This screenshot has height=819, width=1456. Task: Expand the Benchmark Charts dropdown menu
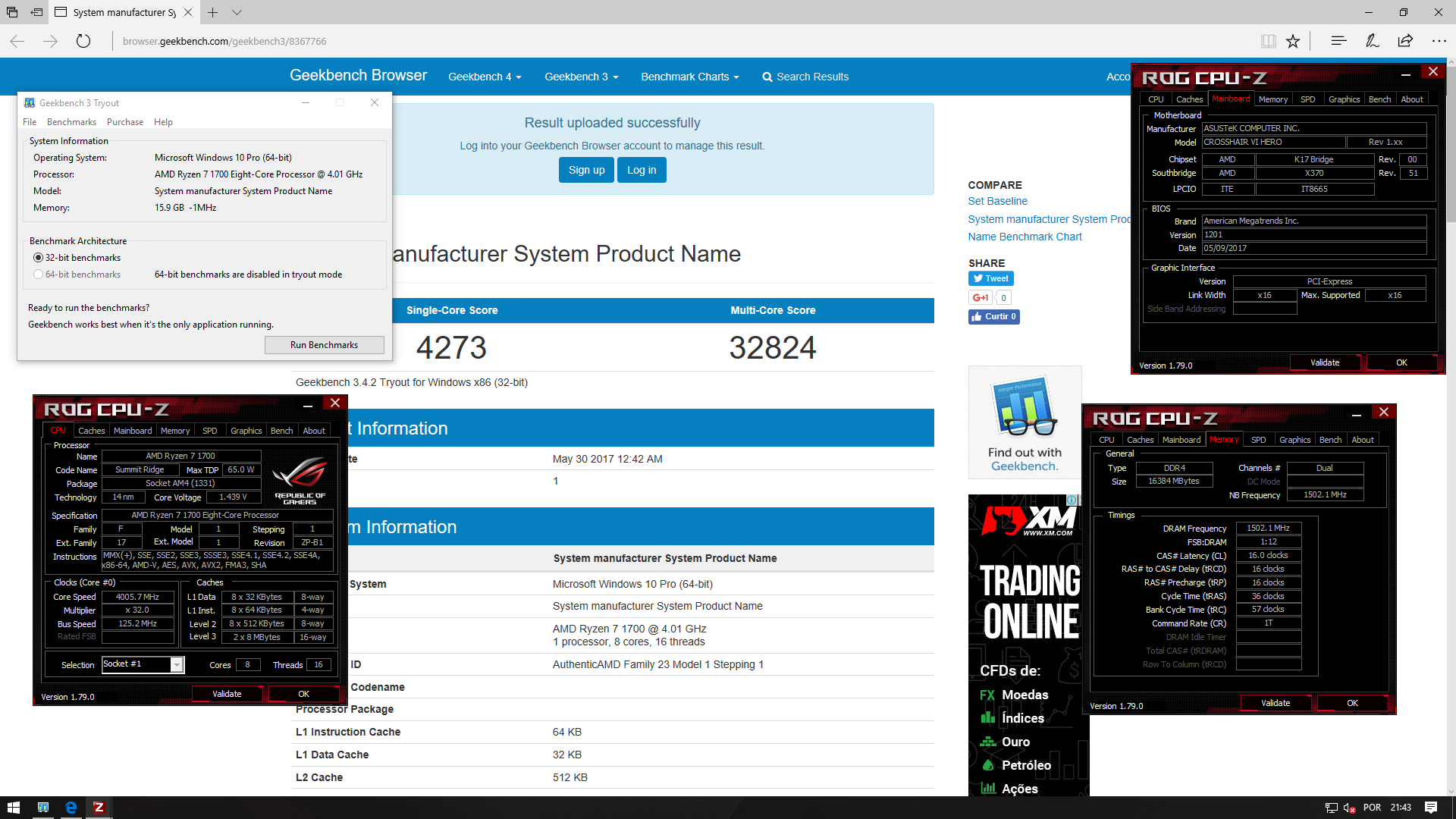690,77
